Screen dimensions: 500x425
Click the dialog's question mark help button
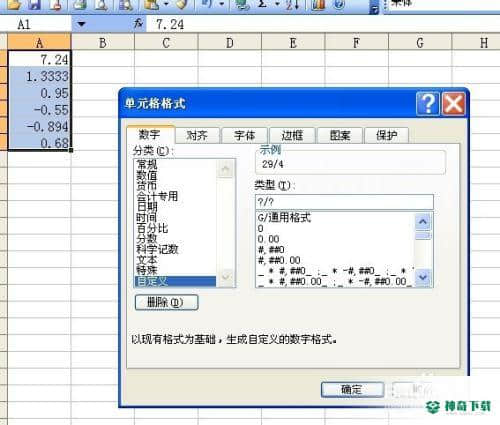tap(428, 104)
